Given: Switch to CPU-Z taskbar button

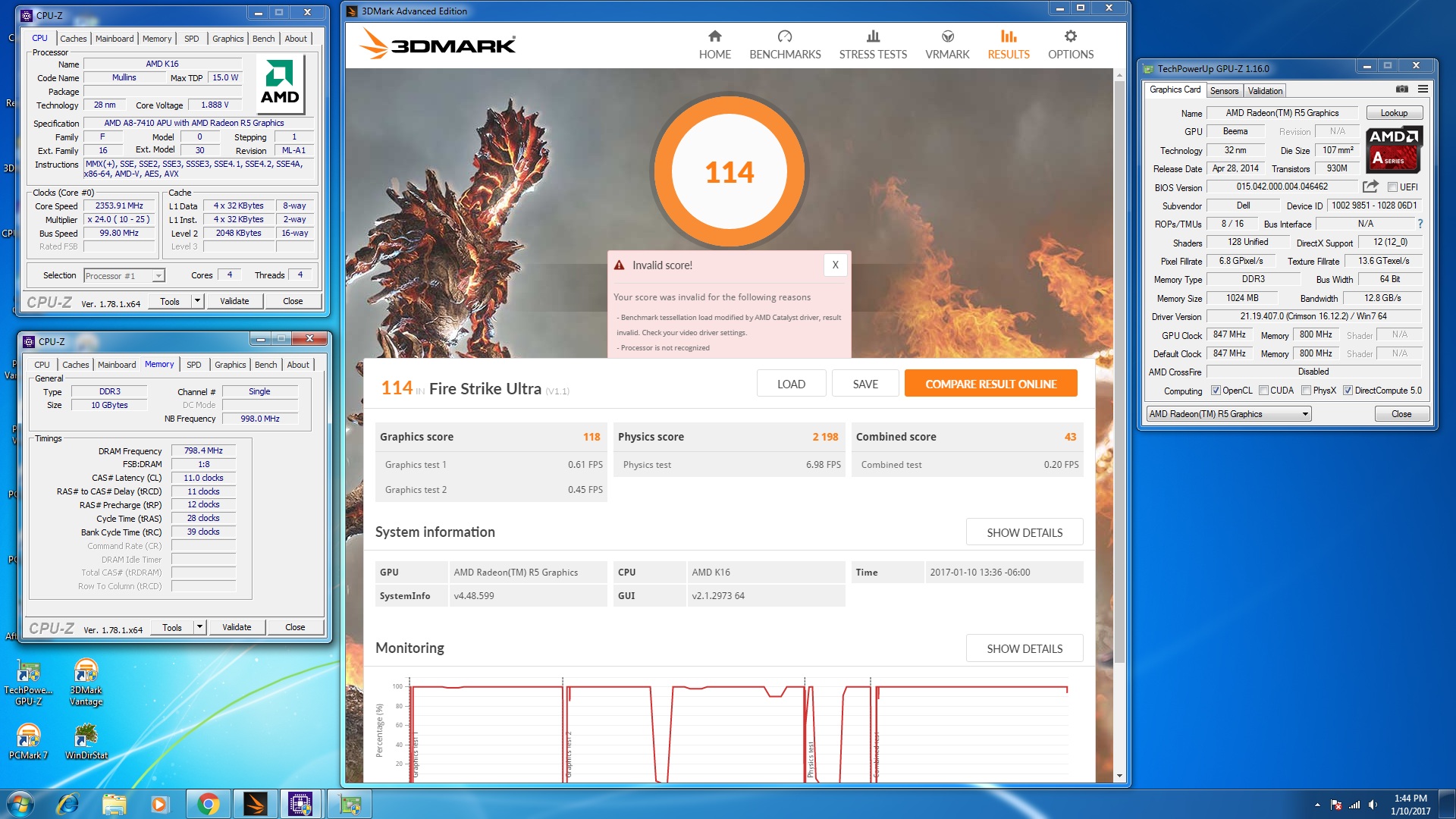Looking at the screenshot, I should coord(300,804).
